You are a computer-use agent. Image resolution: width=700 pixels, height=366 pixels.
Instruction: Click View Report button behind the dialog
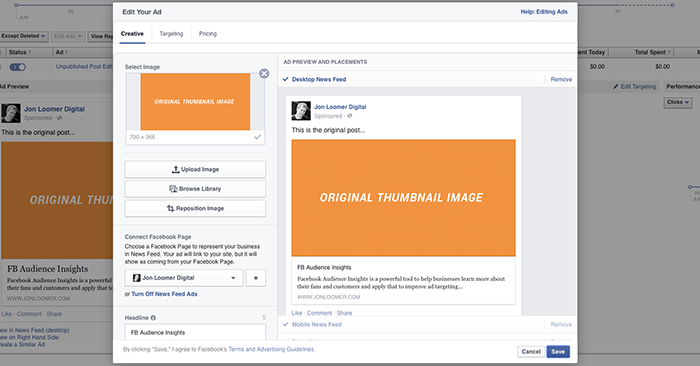pos(101,36)
